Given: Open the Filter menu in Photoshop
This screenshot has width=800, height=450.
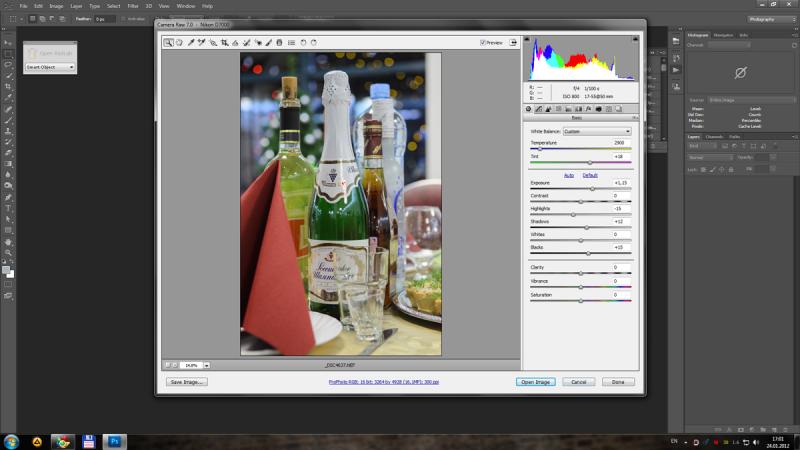Looking at the screenshot, I should 133,6.
